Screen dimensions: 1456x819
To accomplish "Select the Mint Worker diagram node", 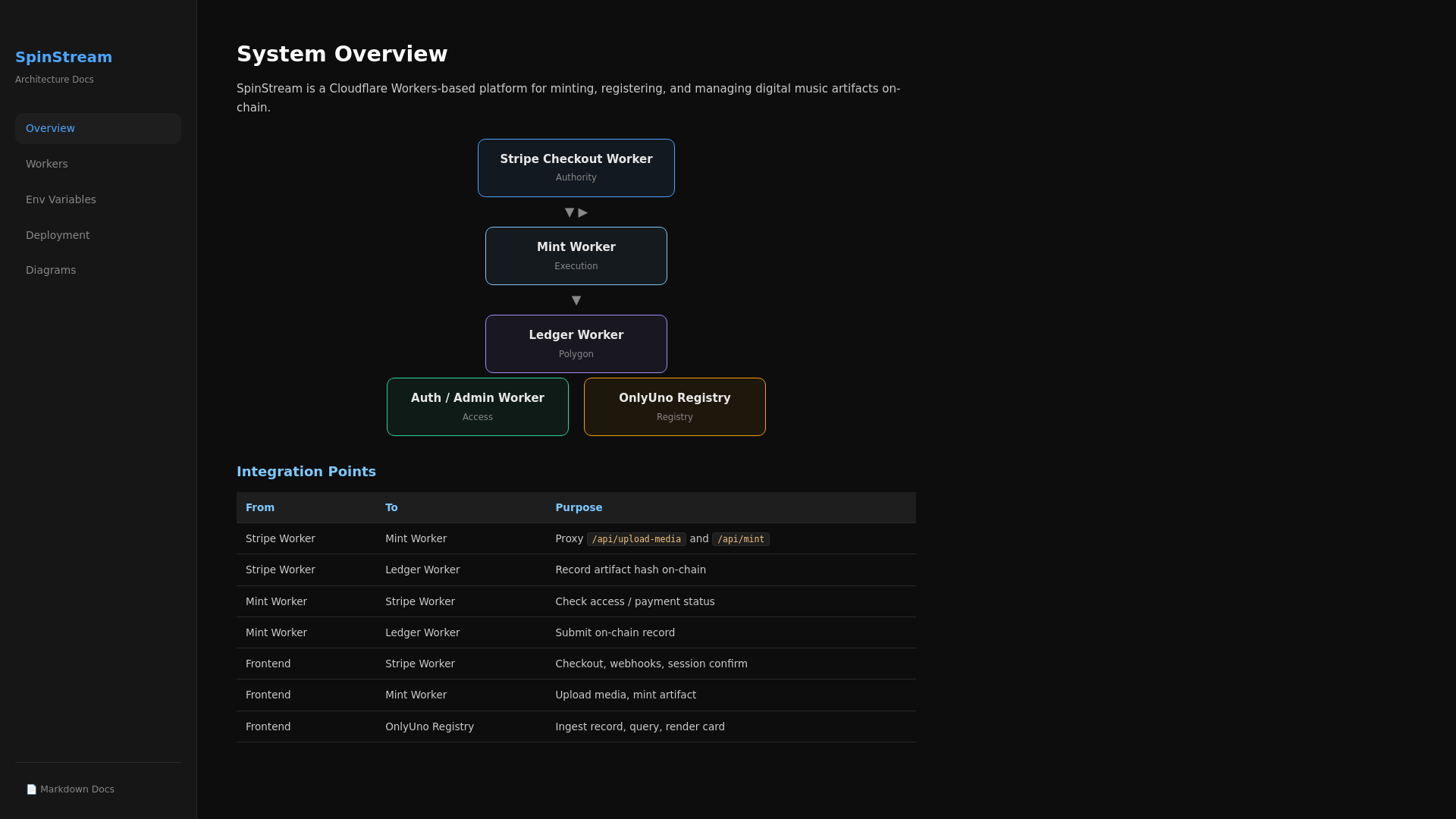I will coord(576,256).
